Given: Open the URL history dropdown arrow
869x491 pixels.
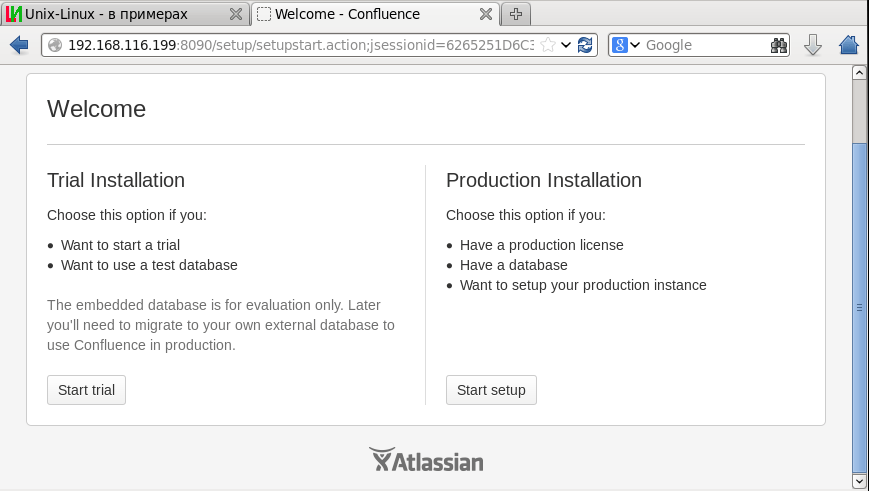Looking at the screenshot, I should pos(567,45).
